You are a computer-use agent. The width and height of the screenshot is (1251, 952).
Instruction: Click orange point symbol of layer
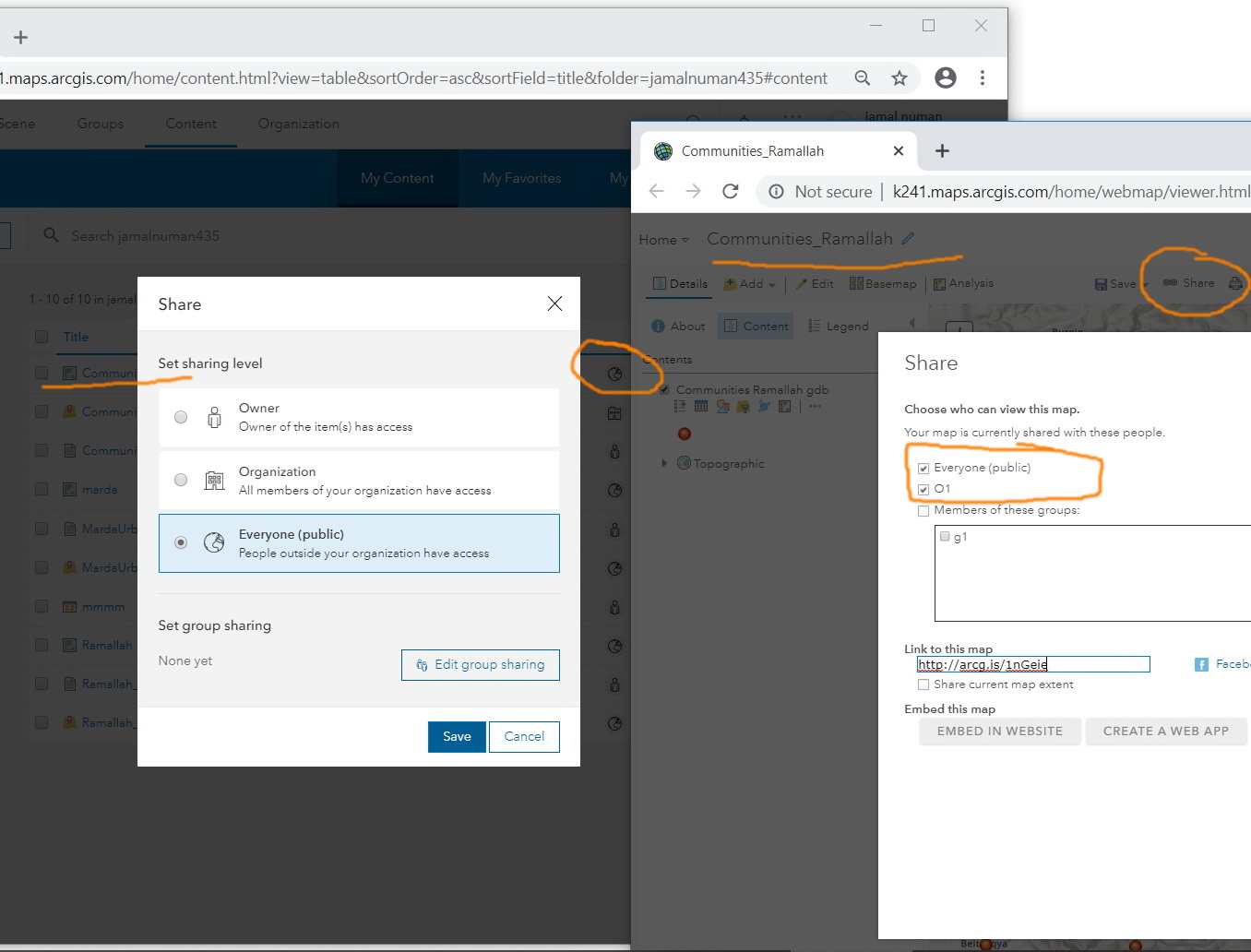tap(685, 434)
